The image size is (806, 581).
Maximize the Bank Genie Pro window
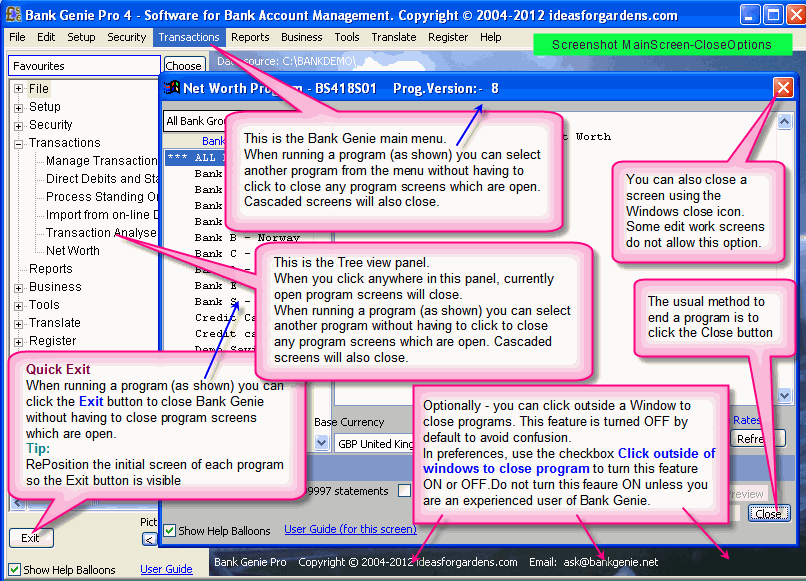coord(773,14)
